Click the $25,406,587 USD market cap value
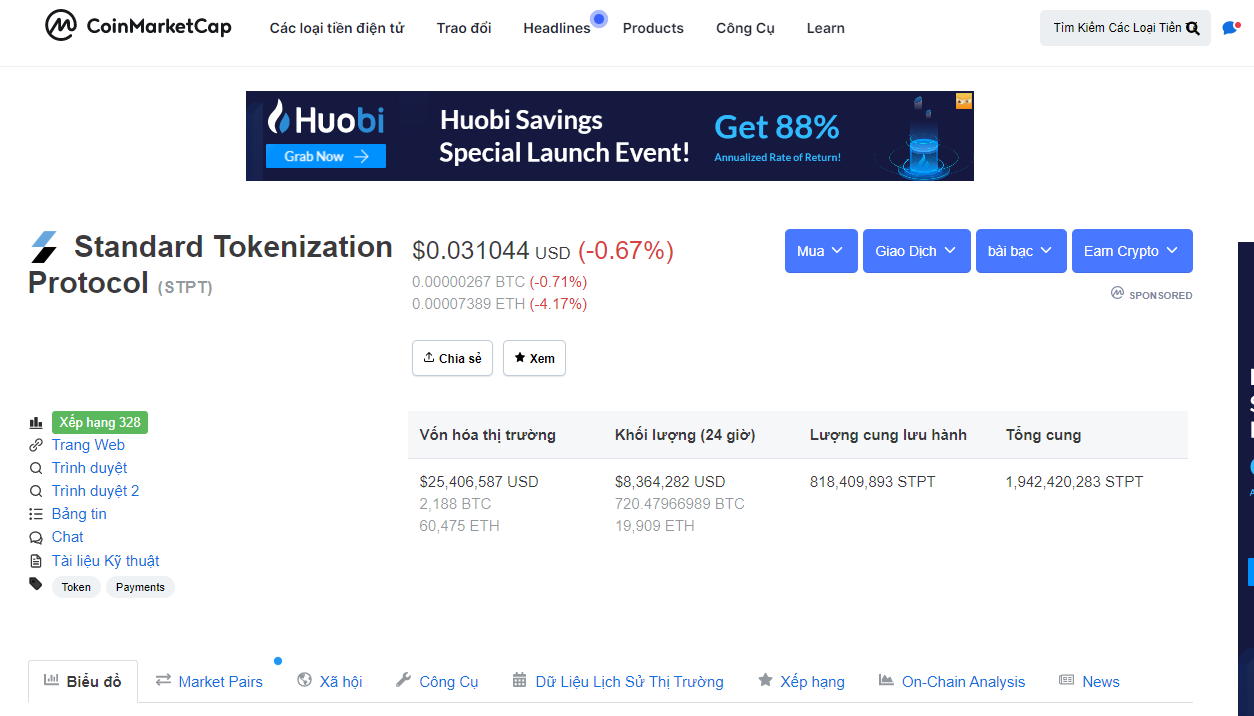Screen dimensions: 1254x716 [x=479, y=481]
